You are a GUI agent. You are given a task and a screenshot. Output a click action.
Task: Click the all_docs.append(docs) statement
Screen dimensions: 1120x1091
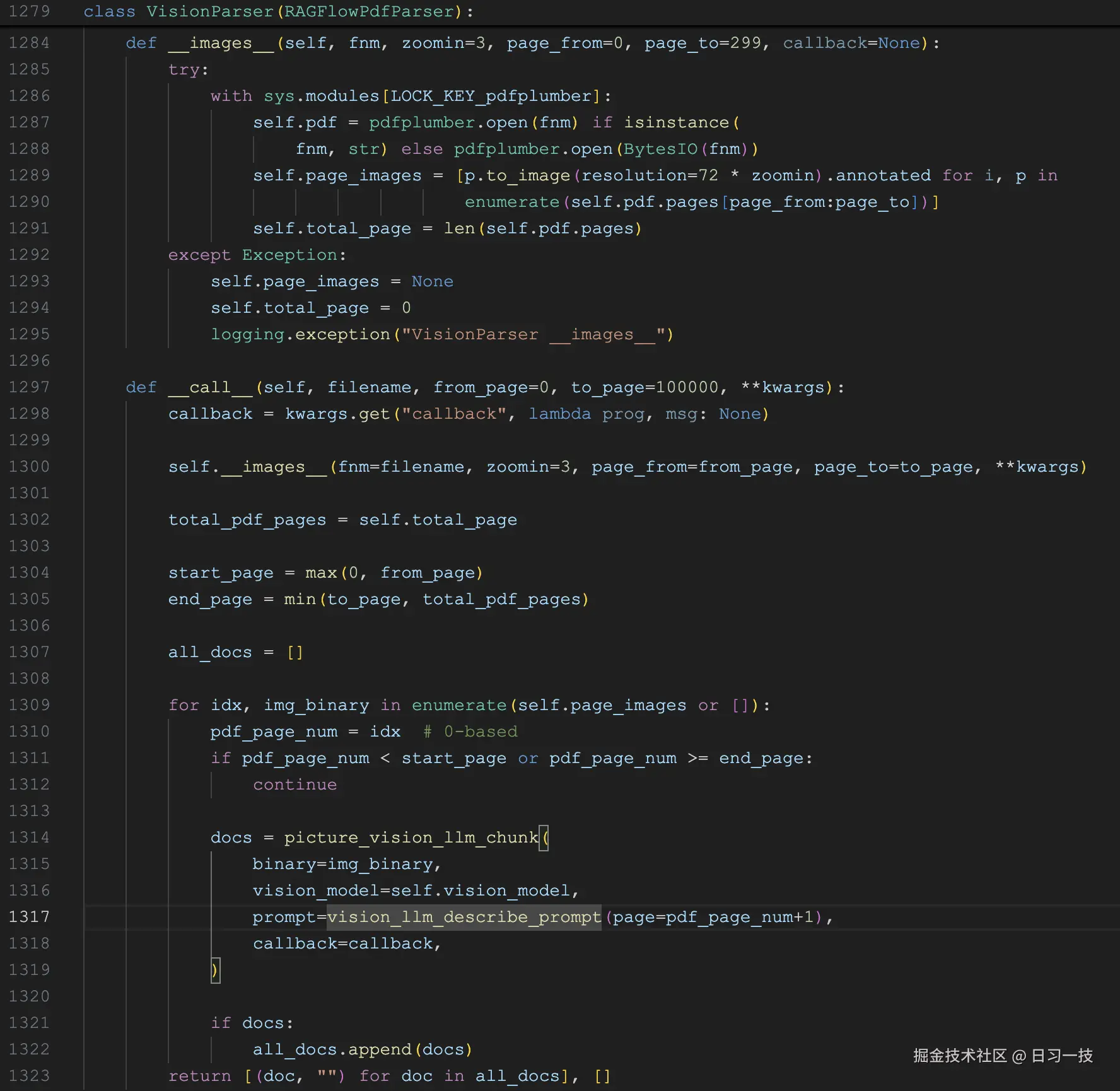(363, 1049)
